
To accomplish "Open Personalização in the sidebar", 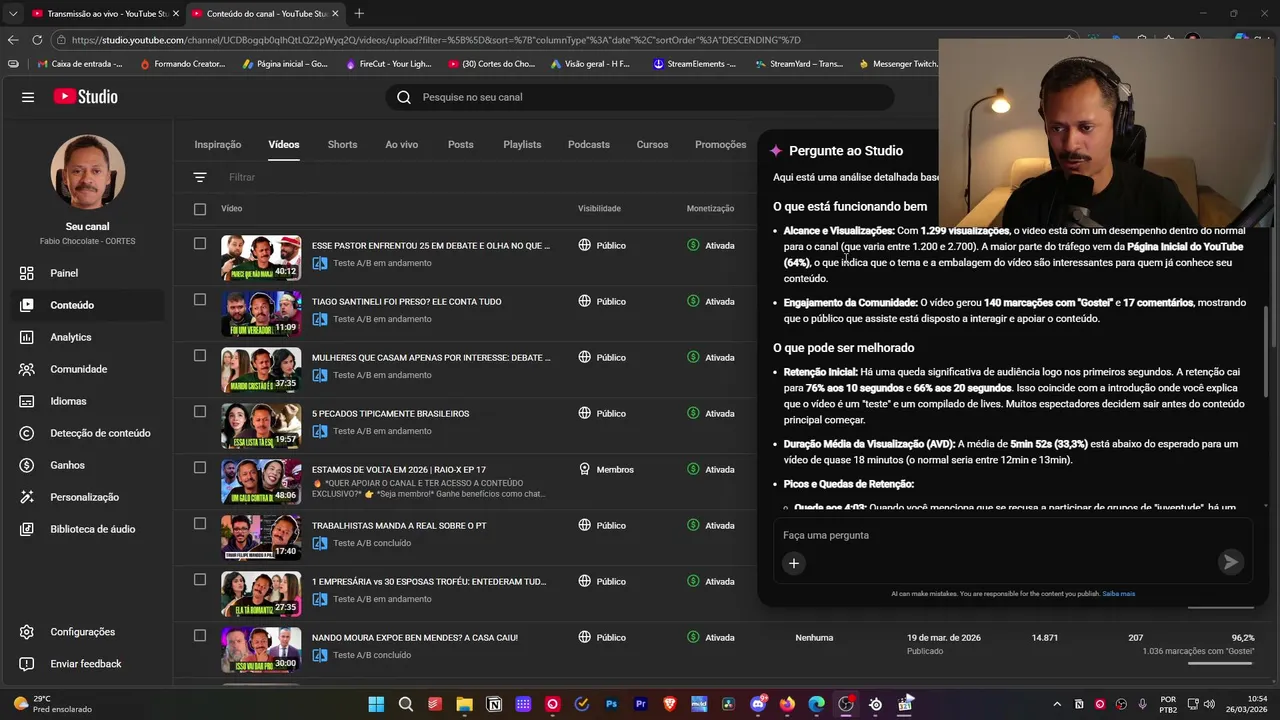I will click(x=86, y=497).
